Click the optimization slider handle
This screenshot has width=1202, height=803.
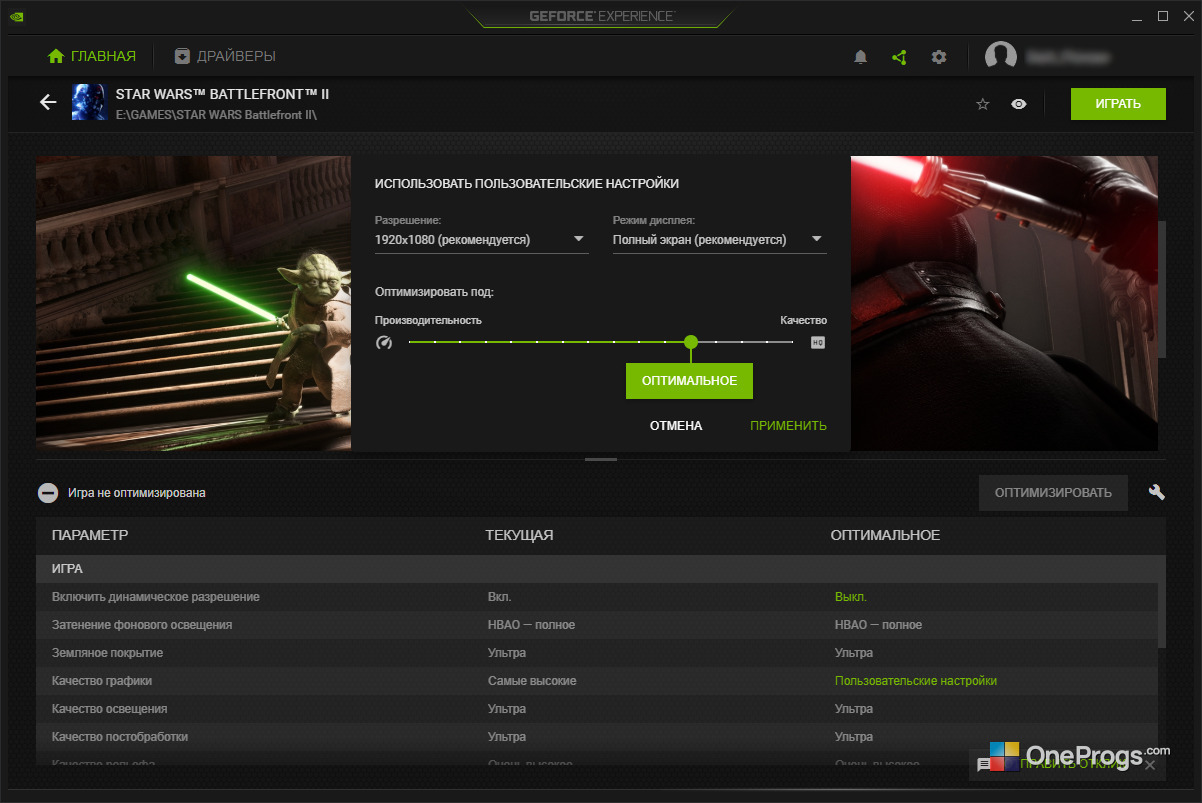691,342
